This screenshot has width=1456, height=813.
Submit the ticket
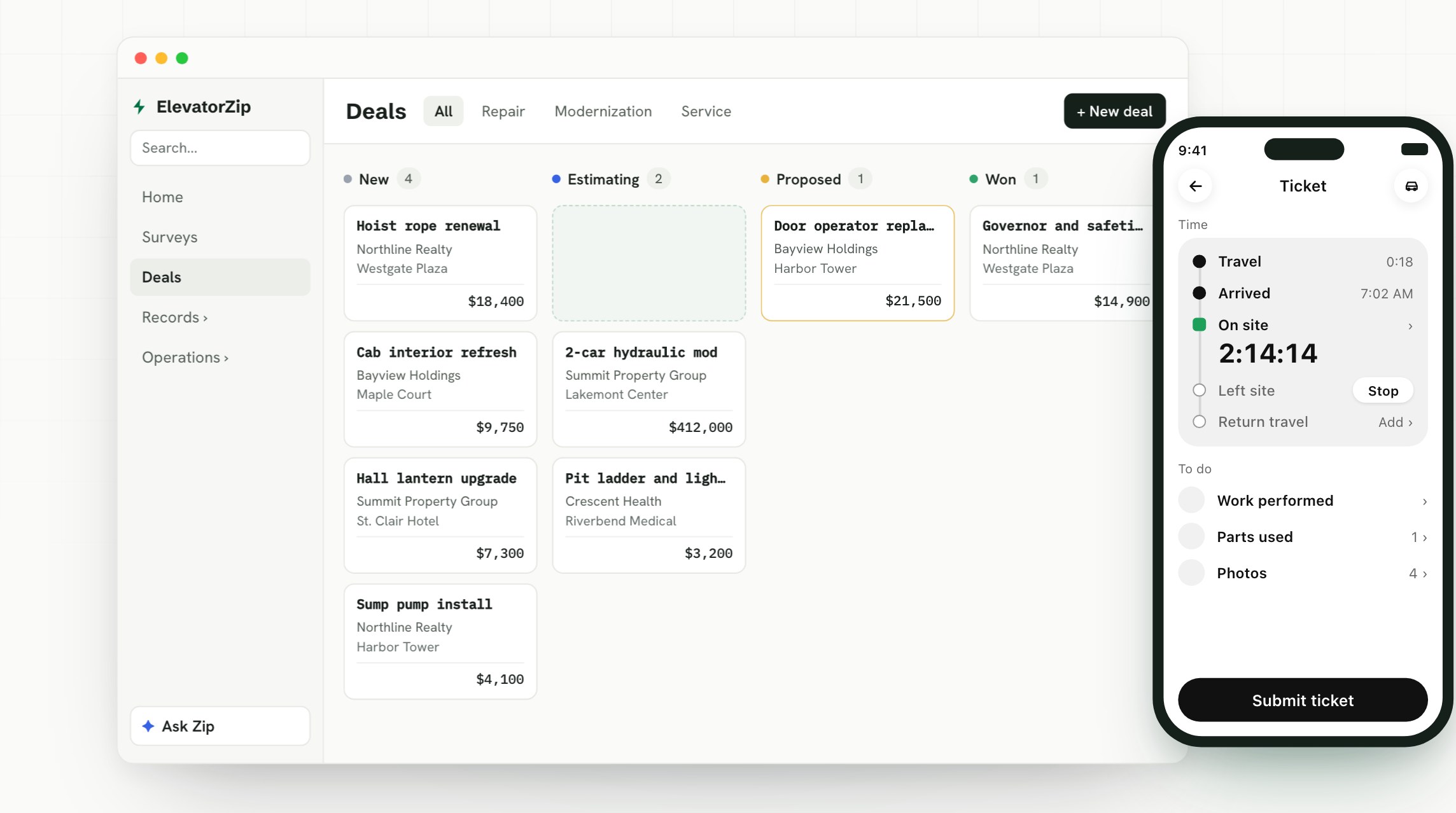(1303, 700)
